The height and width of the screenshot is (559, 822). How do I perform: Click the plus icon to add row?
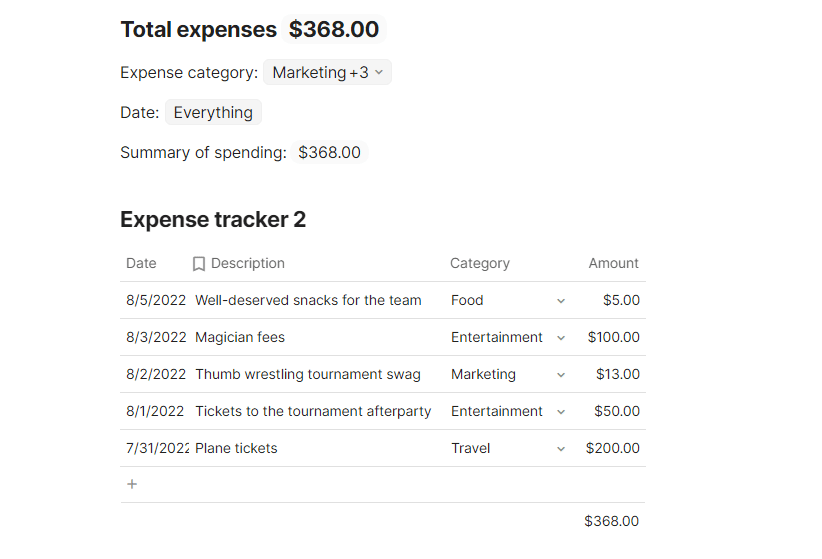coord(132,484)
